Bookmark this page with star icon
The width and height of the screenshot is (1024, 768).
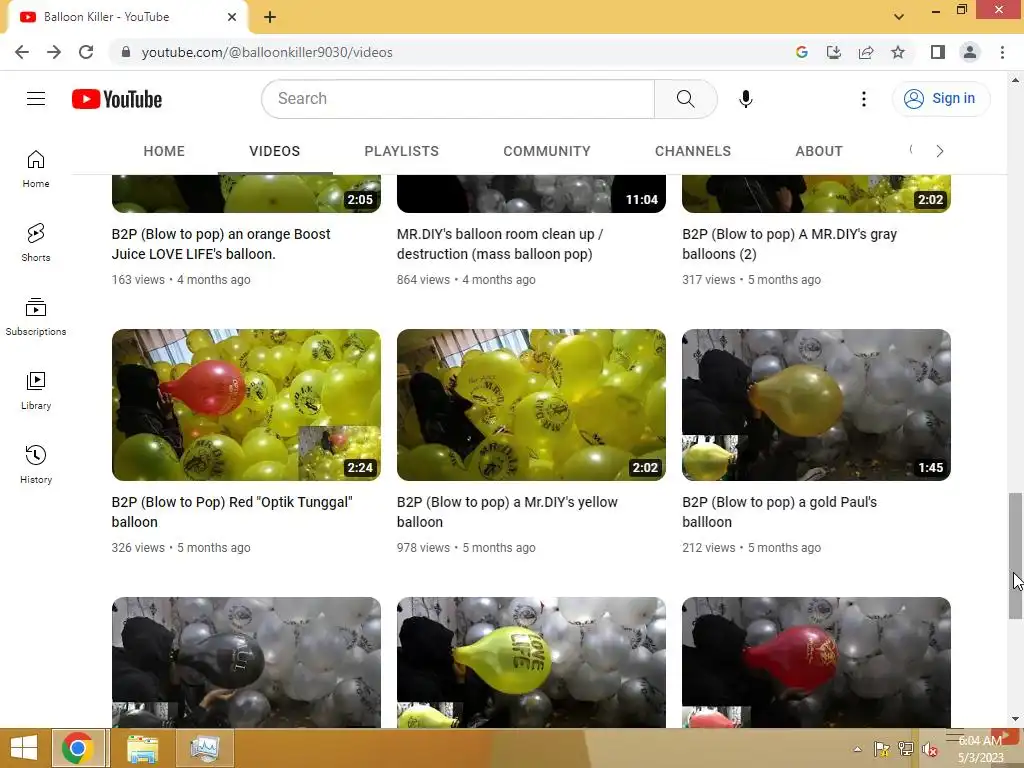coord(898,52)
